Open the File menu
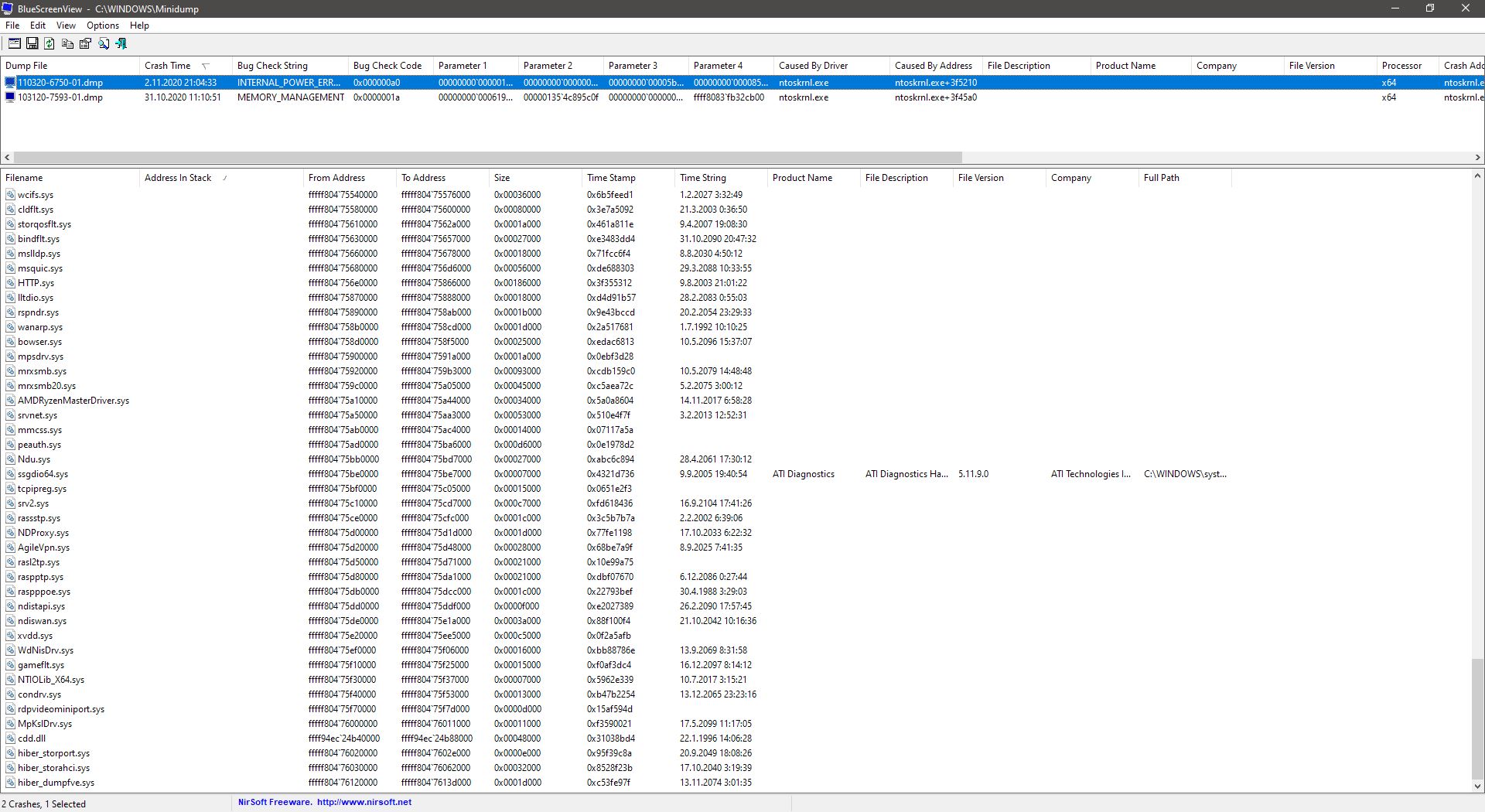The image size is (1485, 812). tap(12, 26)
